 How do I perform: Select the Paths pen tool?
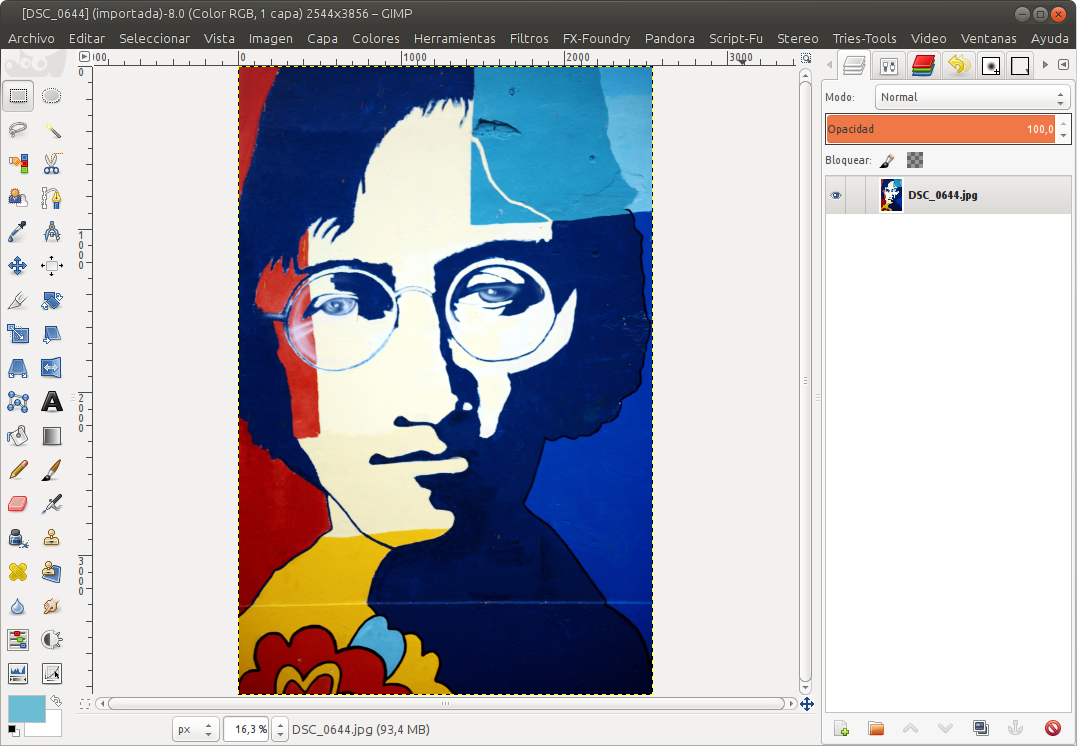(x=52, y=198)
